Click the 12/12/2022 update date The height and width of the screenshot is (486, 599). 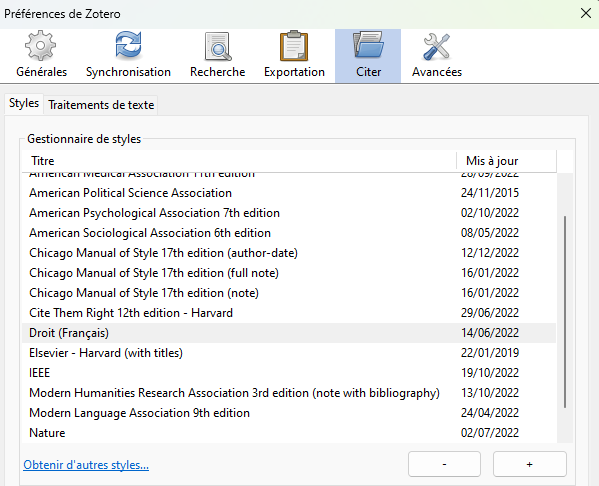pyautogui.click(x=490, y=253)
